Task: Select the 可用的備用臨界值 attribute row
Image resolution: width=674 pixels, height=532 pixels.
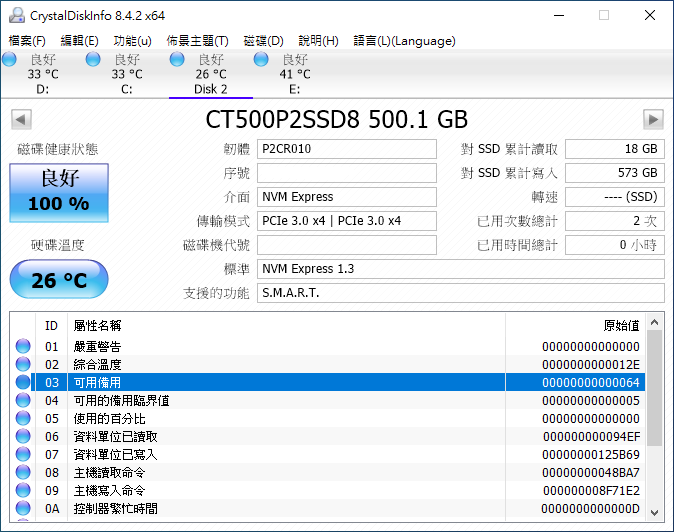Action: pos(327,401)
